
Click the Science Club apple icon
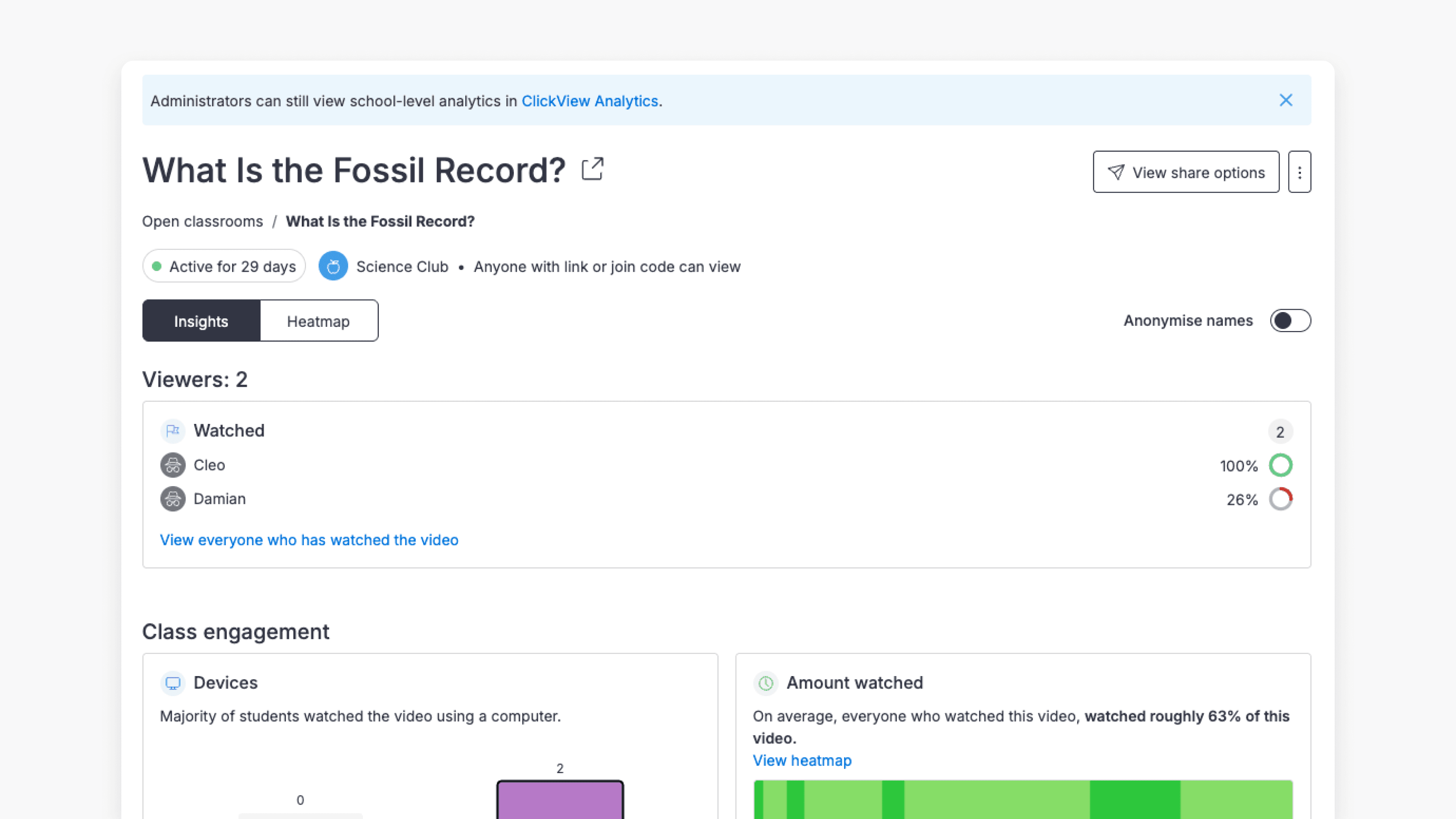pyautogui.click(x=333, y=266)
